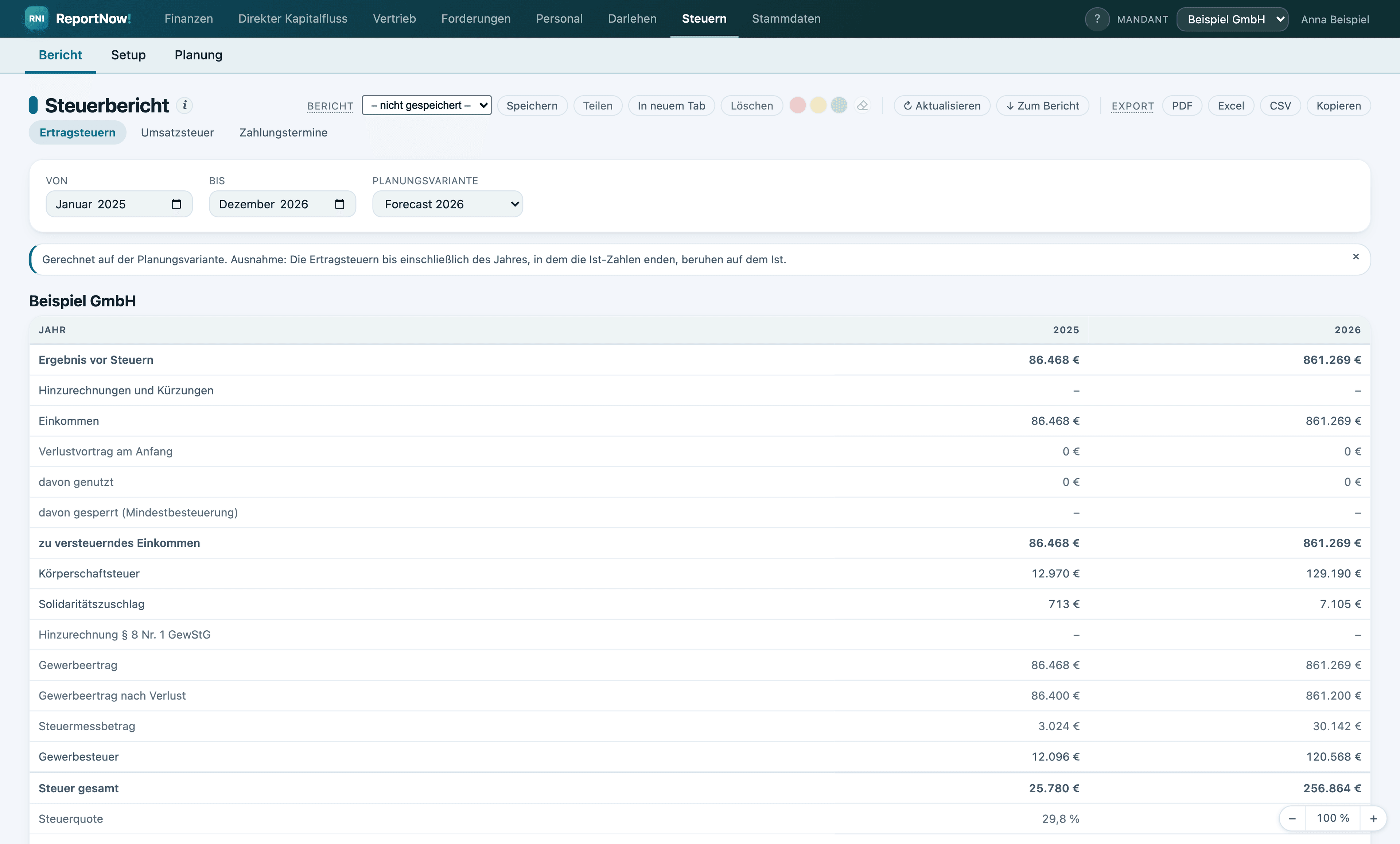Export the report as PDF
1400x844 pixels.
pos(1182,106)
